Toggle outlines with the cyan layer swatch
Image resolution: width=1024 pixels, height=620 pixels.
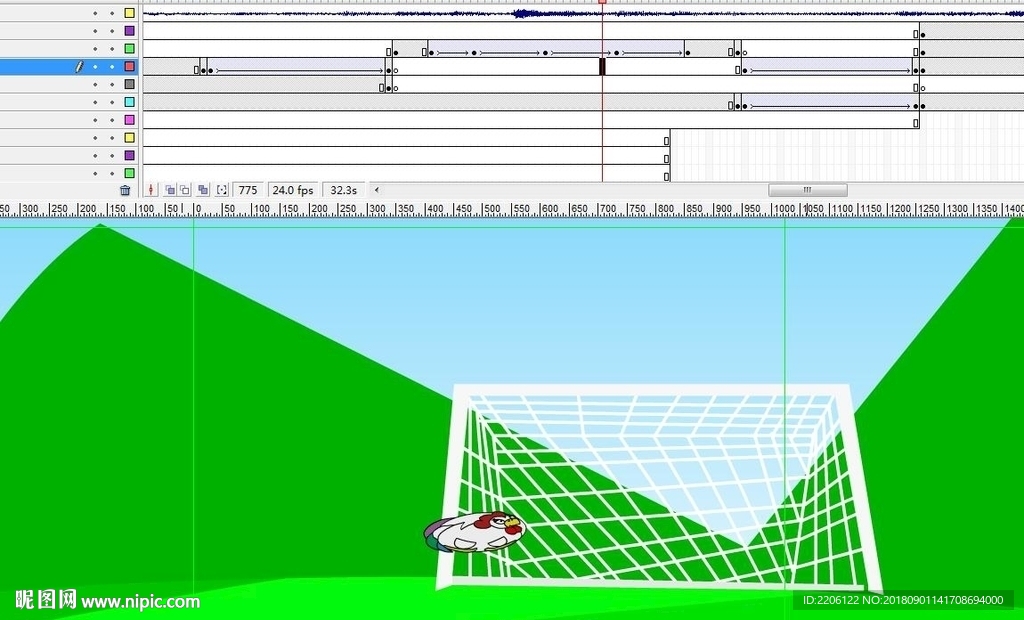(130, 102)
